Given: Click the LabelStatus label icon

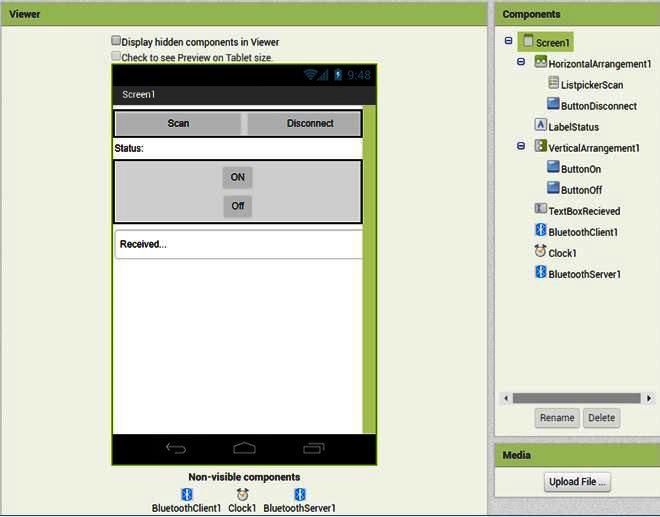Looking at the screenshot, I should (x=540, y=125).
